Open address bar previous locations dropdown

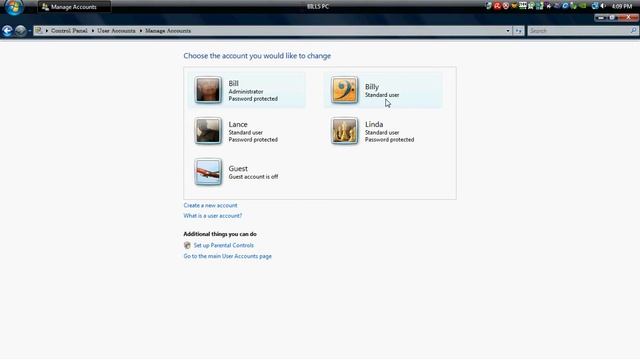[x=508, y=31]
